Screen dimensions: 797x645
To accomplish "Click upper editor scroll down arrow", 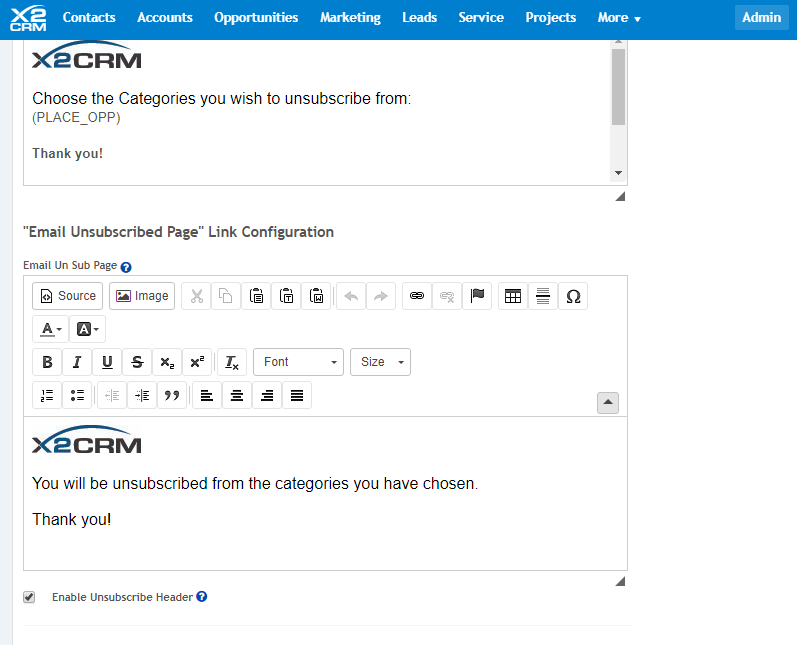I will click(x=618, y=173).
